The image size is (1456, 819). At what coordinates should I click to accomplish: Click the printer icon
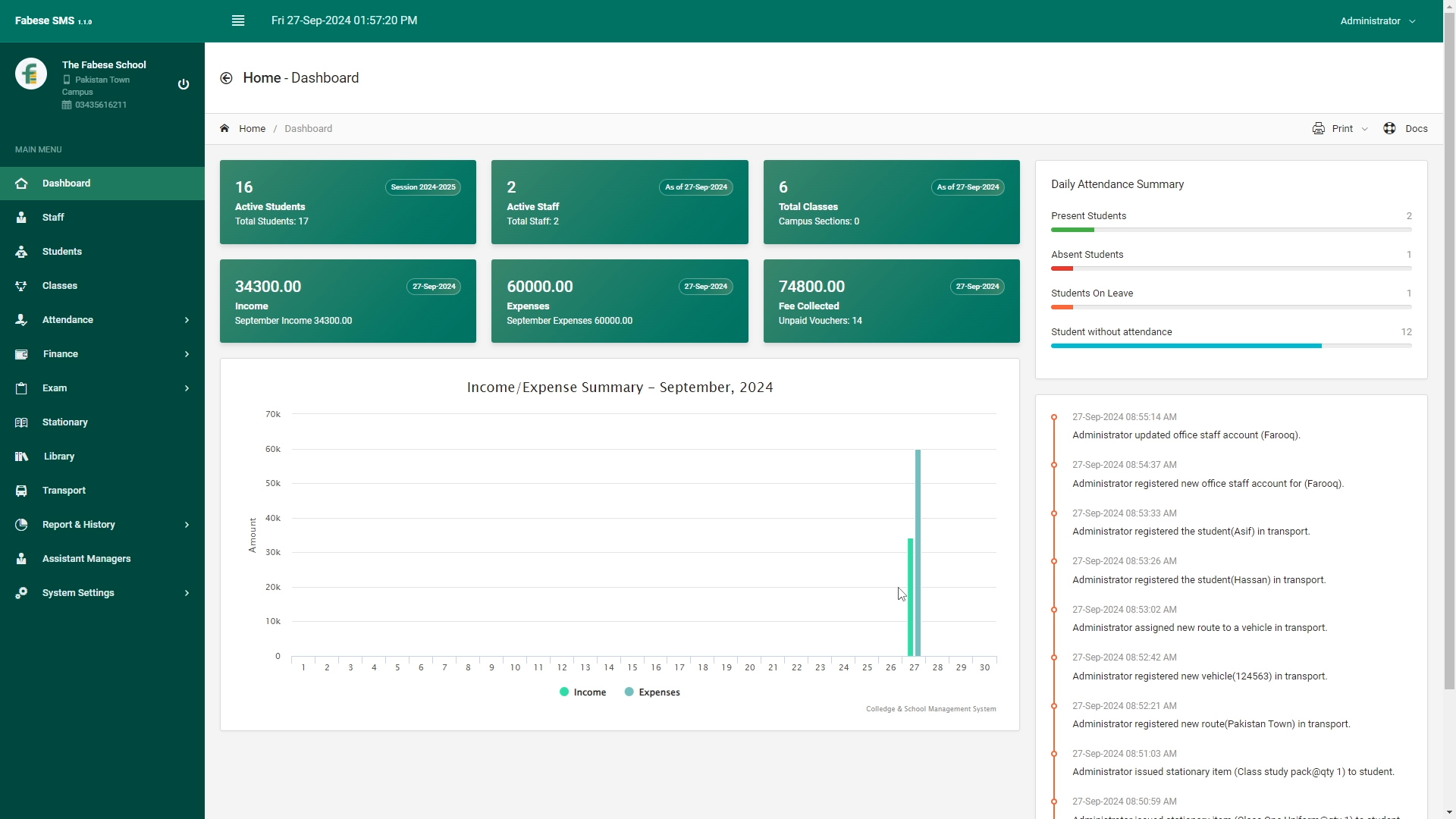1319,128
